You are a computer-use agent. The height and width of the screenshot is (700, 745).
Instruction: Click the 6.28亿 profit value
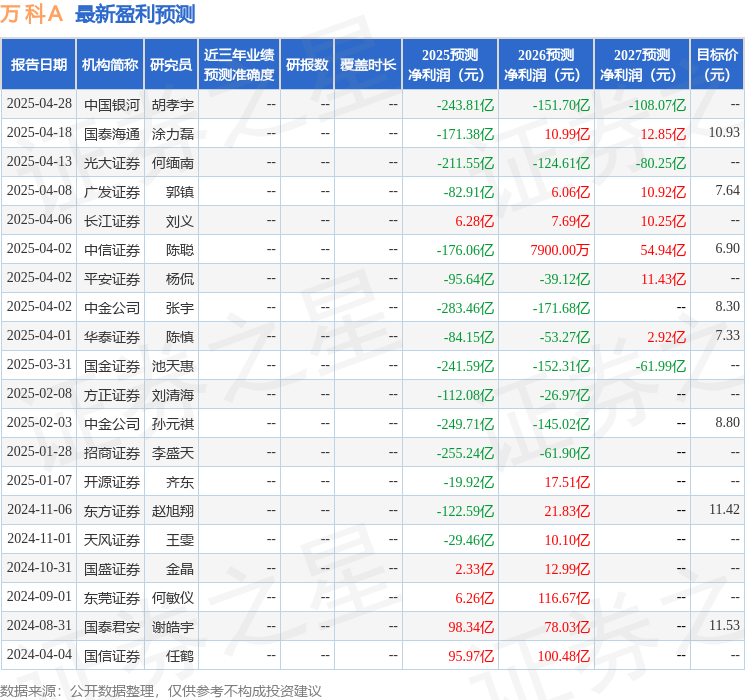[474, 221]
